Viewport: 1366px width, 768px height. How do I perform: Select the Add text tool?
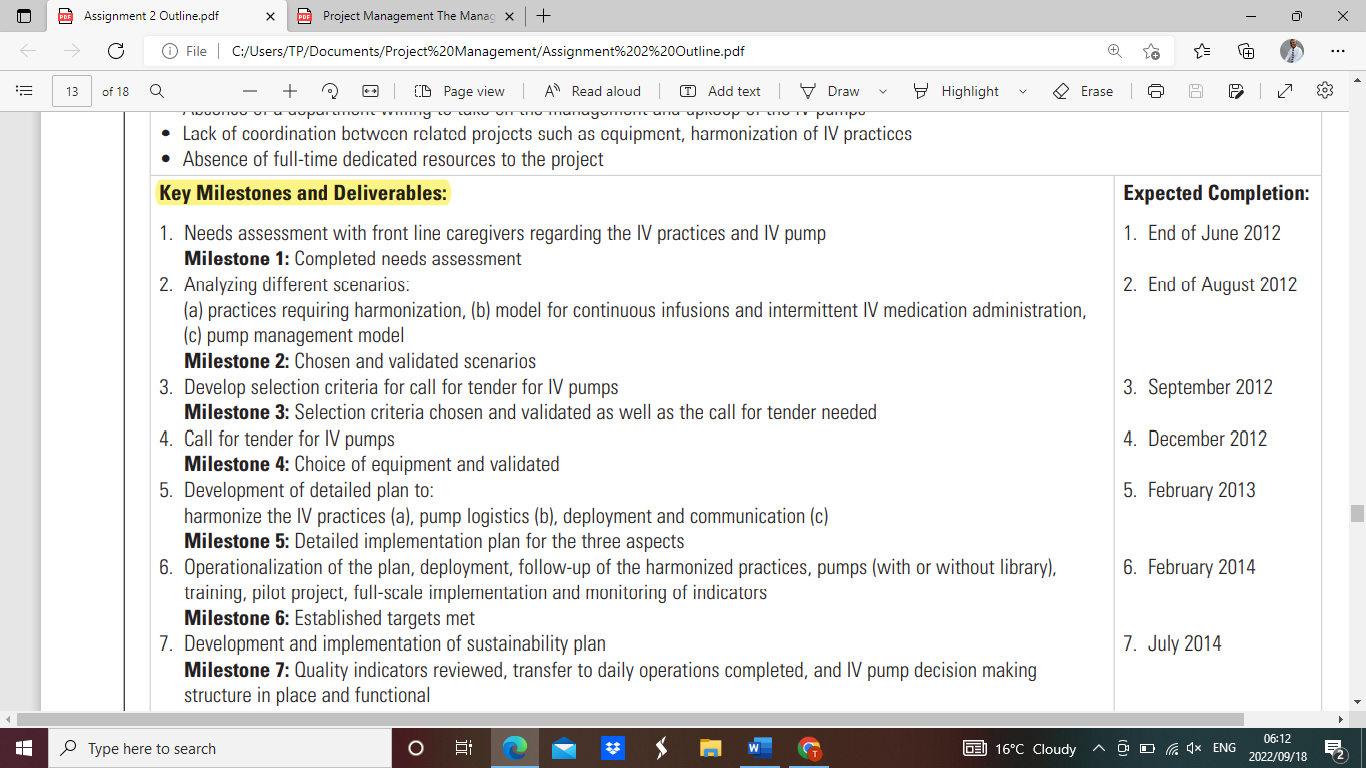[x=722, y=91]
